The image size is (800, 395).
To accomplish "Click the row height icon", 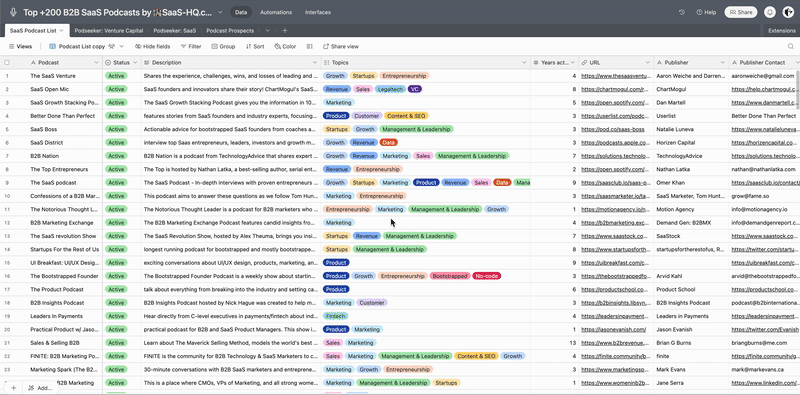I will pyautogui.click(x=310, y=46).
